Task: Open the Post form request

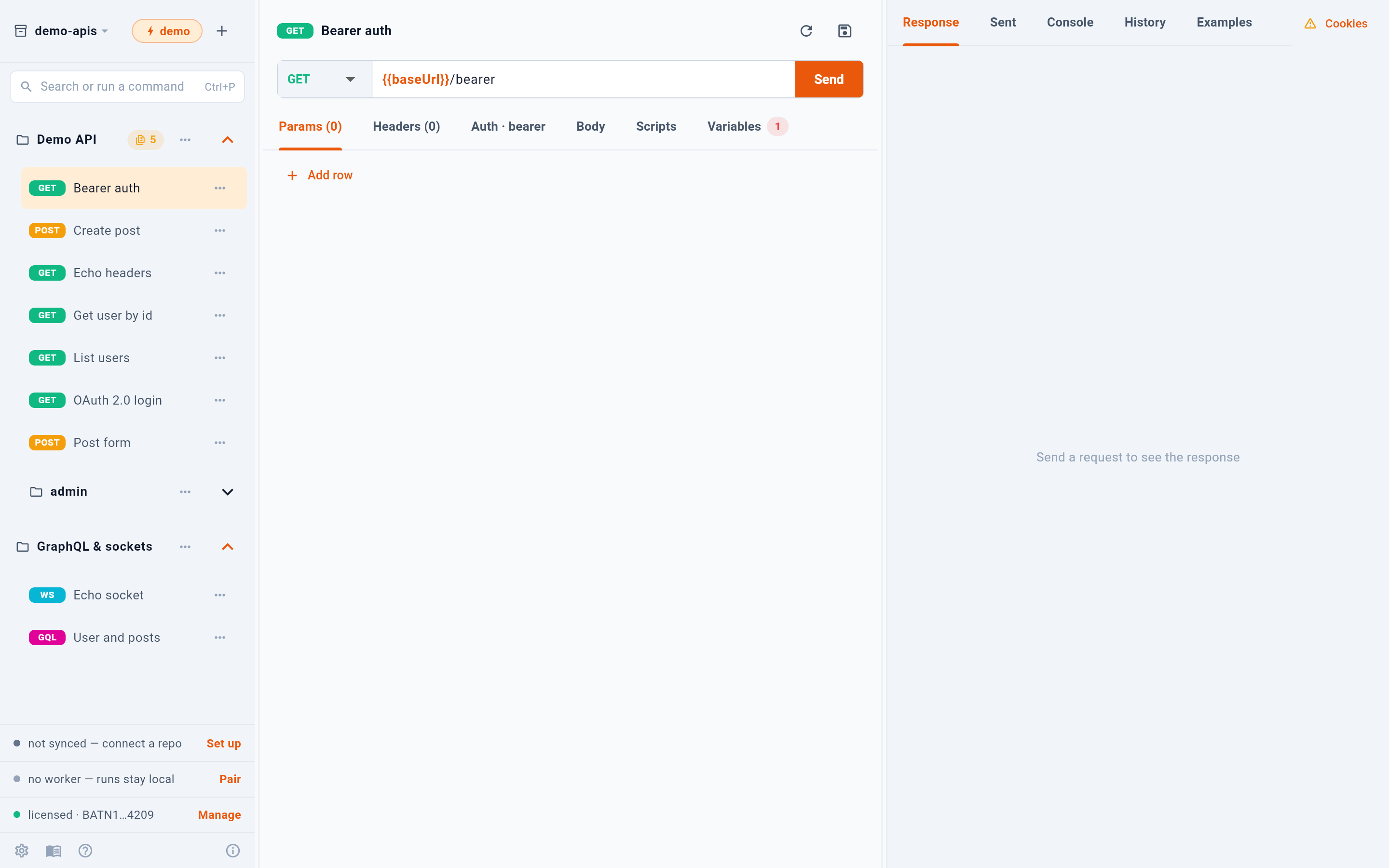Action: click(134, 443)
